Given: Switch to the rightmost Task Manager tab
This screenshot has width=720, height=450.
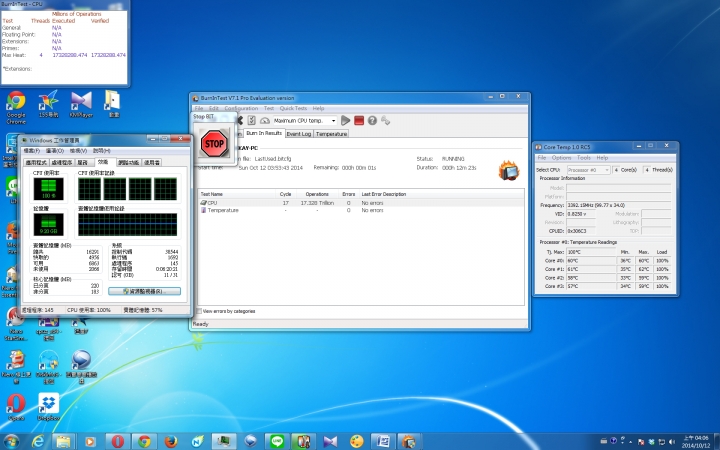Looking at the screenshot, I should (152, 163).
